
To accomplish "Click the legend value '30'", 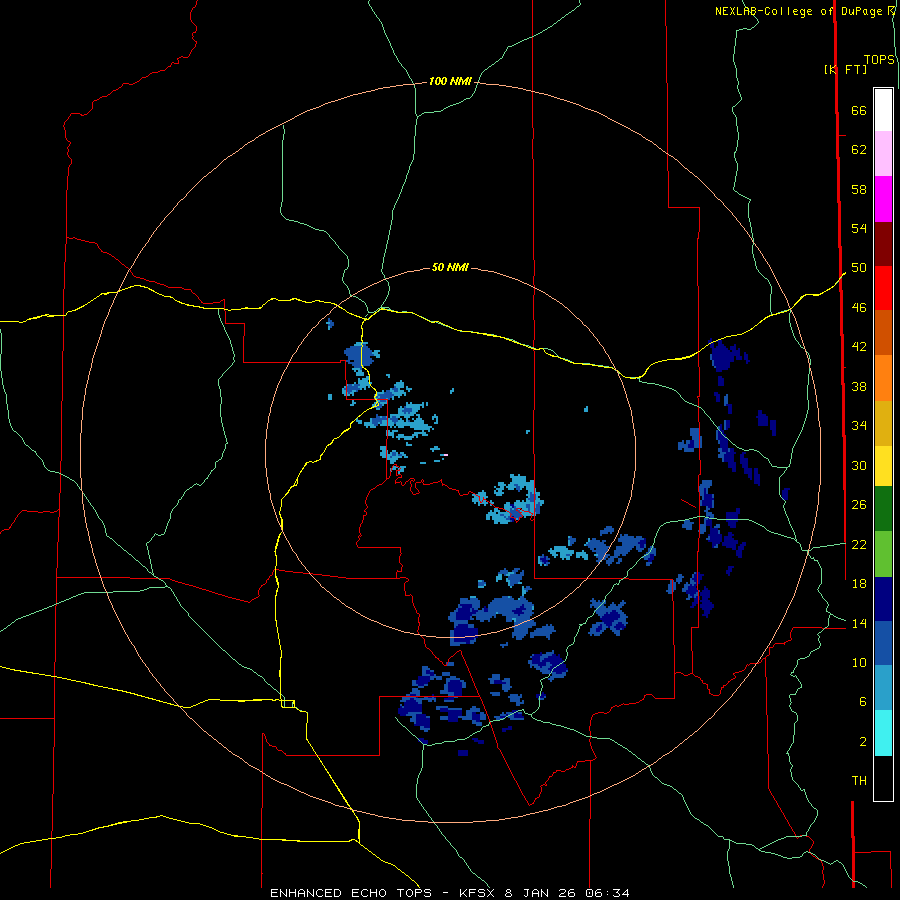I will pyautogui.click(x=859, y=465).
